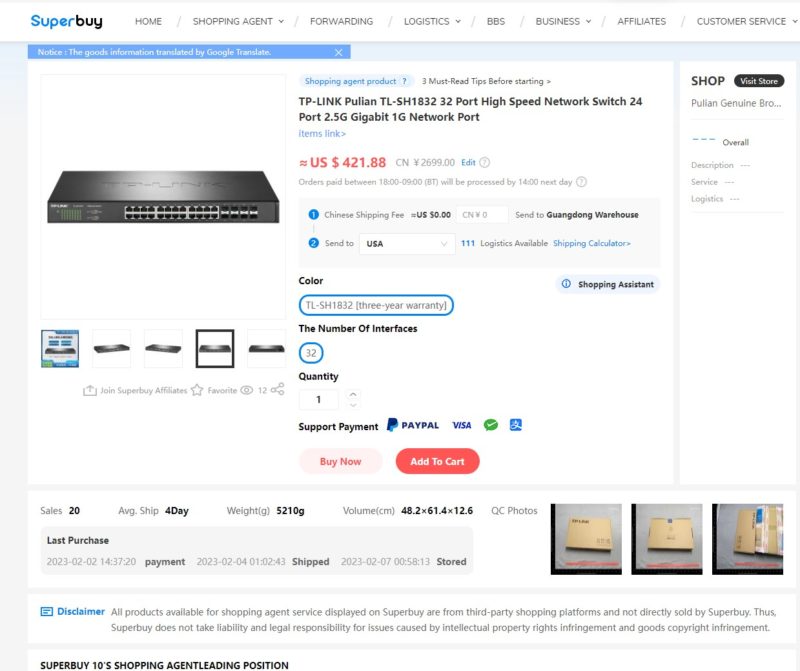Click the Favorite star icon

click(x=197, y=390)
